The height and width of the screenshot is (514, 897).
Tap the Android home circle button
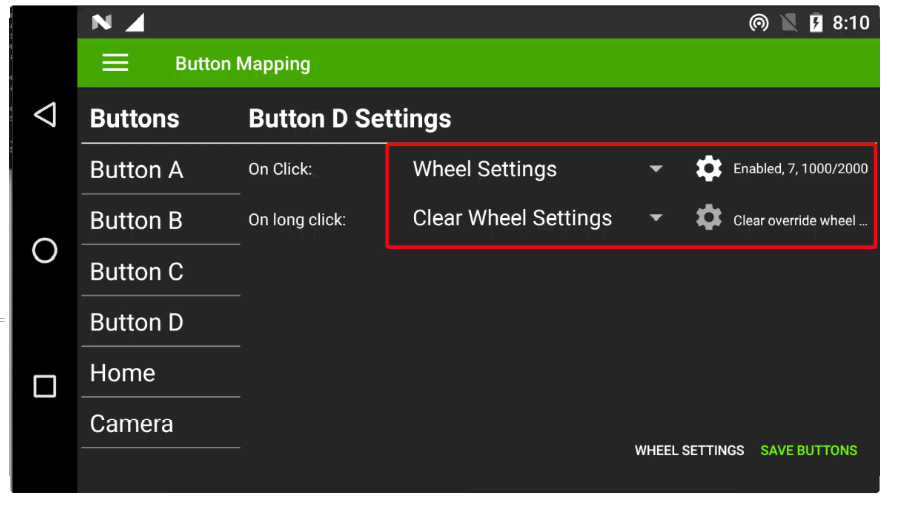tap(45, 250)
